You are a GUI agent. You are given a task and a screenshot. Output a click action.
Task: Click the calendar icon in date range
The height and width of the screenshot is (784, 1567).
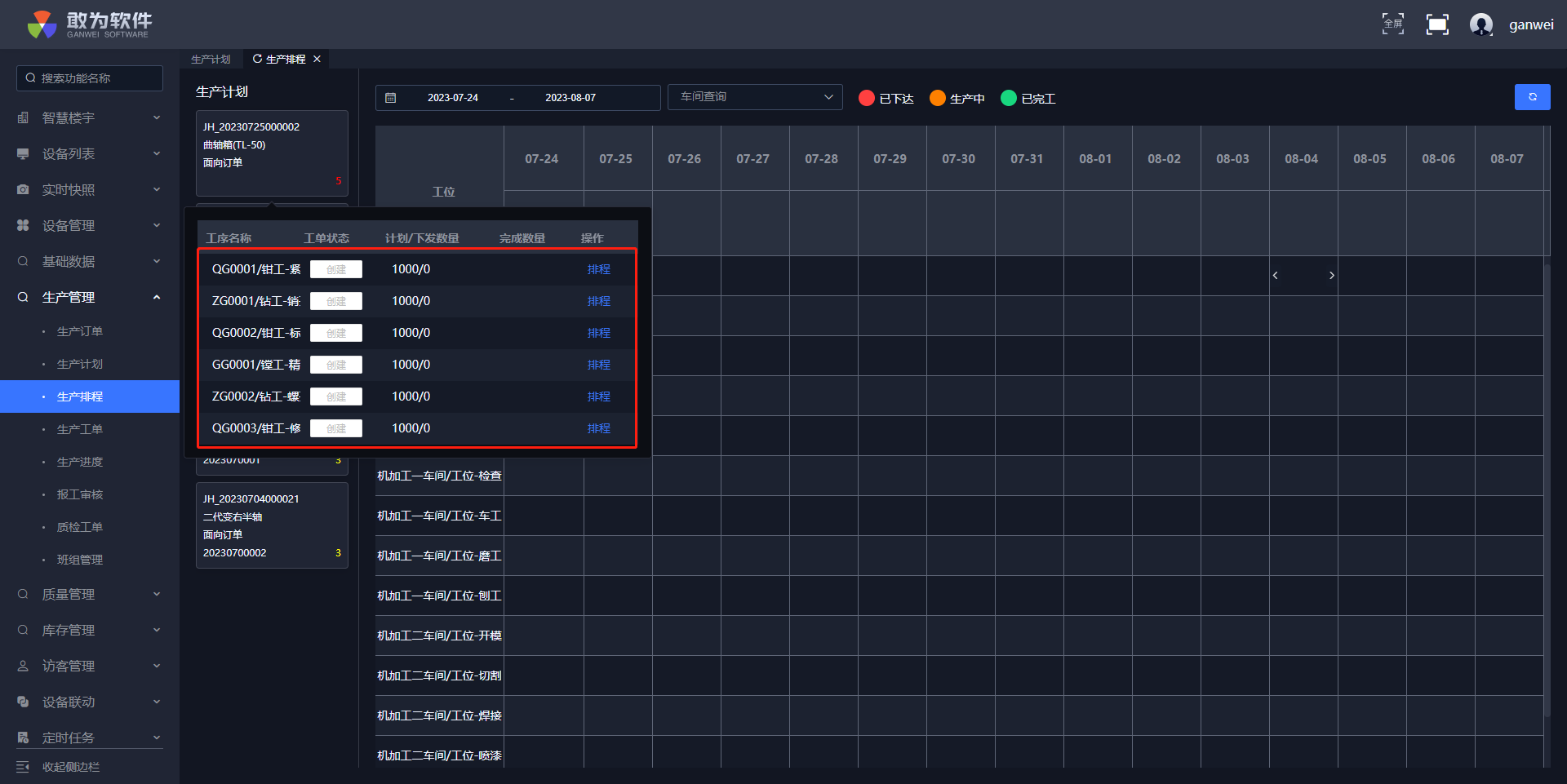[x=391, y=98]
